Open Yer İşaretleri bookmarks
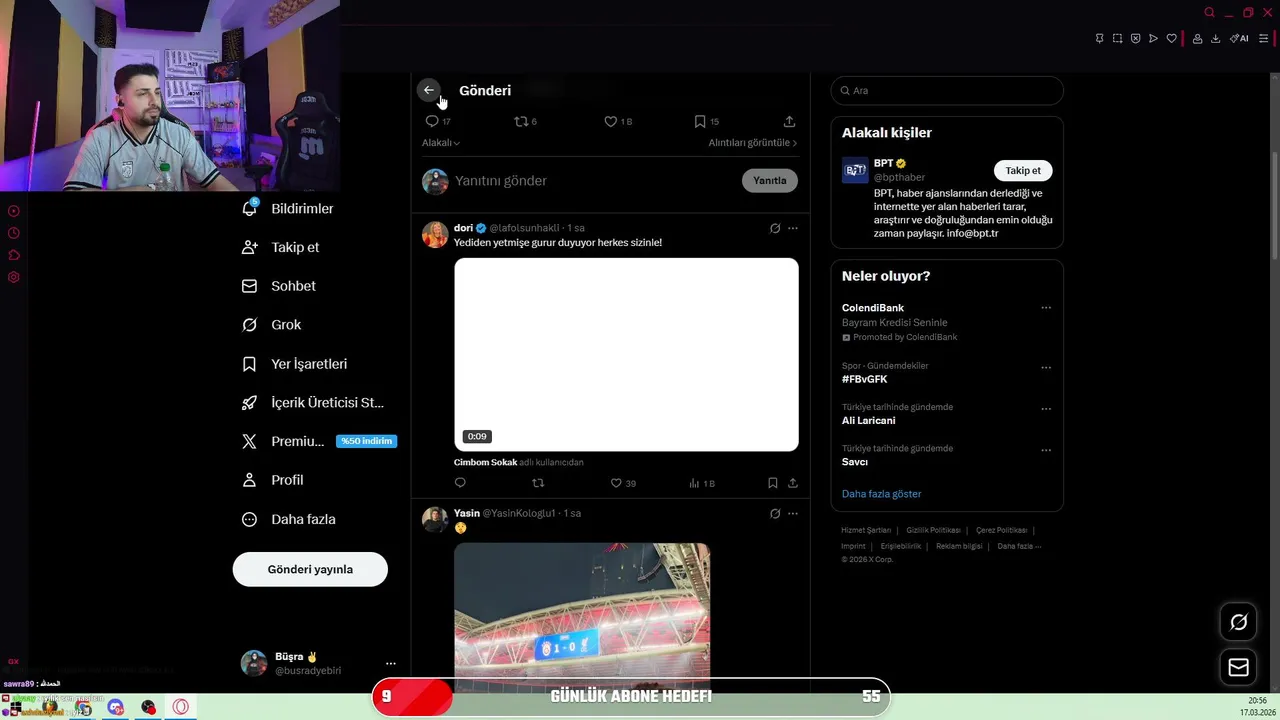Screen dimensions: 1280x720 pyautogui.click(x=295, y=364)
